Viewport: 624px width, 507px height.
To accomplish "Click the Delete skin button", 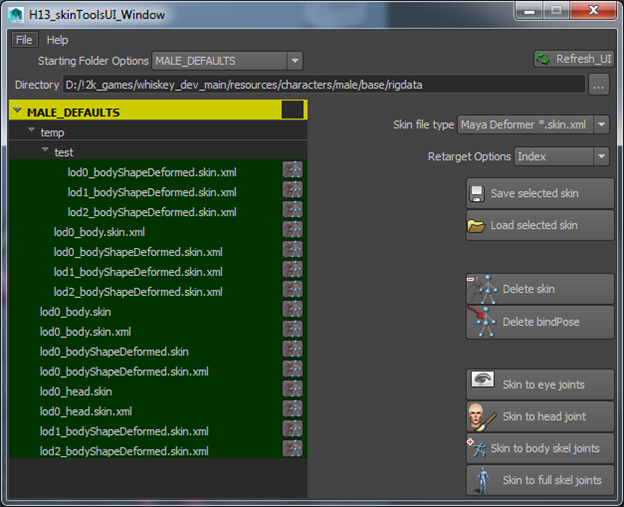I will click(540, 289).
